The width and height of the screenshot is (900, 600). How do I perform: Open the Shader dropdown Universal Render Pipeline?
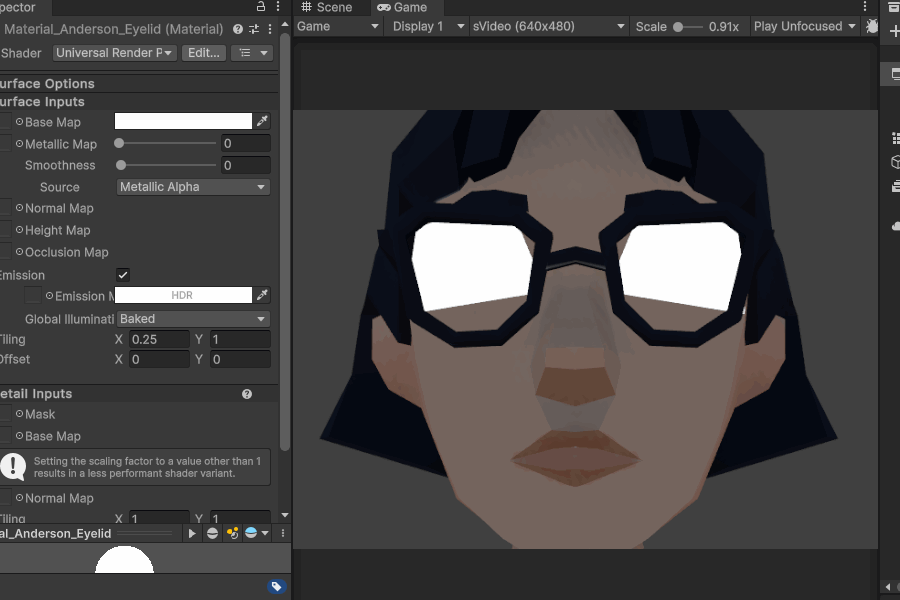click(115, 53)
